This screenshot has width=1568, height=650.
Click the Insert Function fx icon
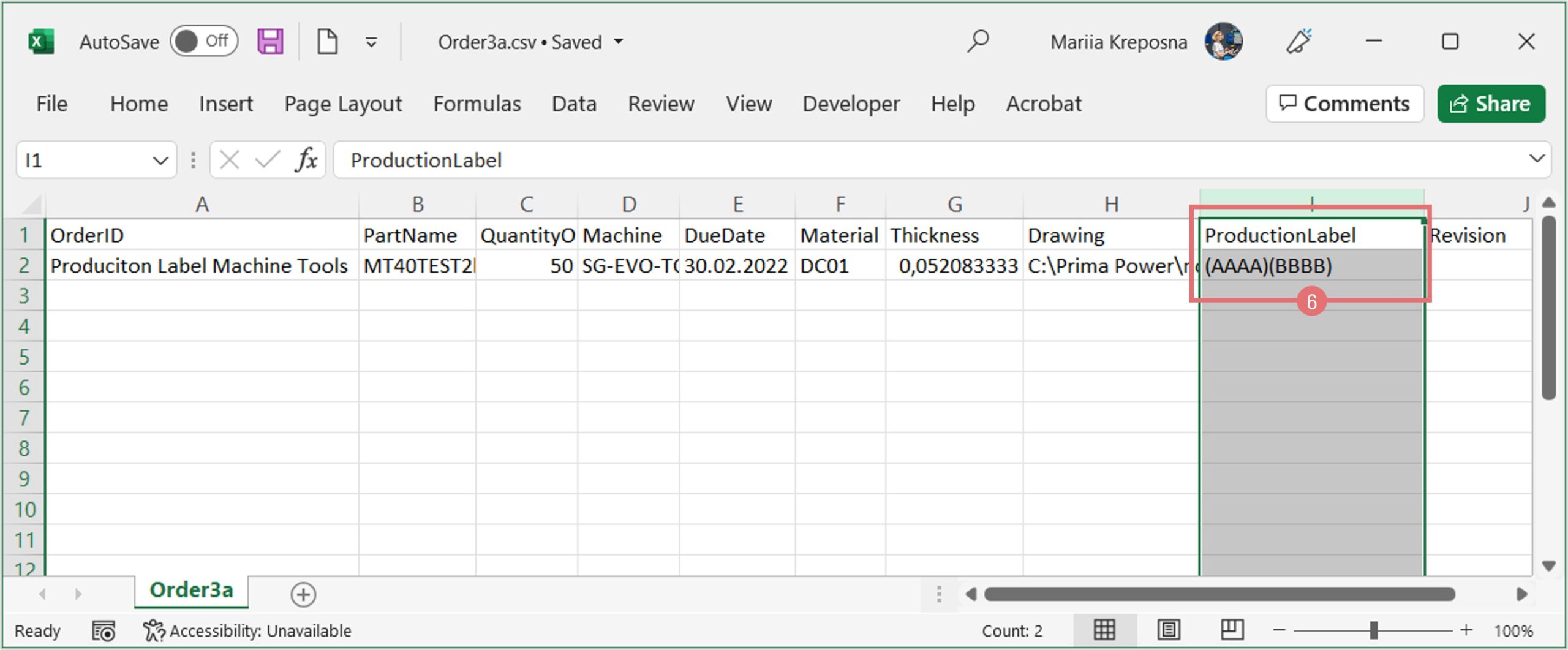click(x=306, y=161)
